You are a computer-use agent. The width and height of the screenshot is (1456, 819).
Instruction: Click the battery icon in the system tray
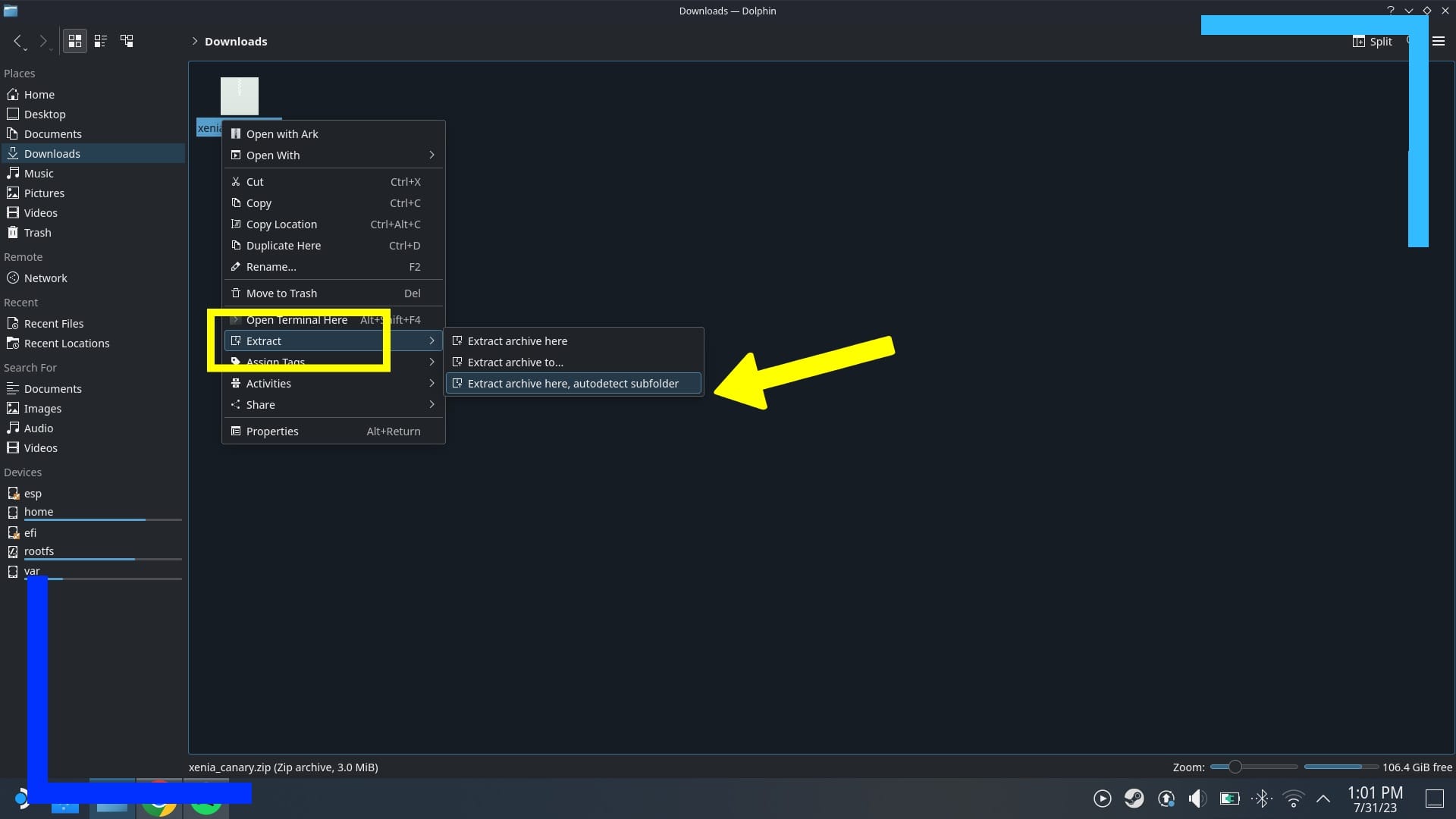point(1229,799)
